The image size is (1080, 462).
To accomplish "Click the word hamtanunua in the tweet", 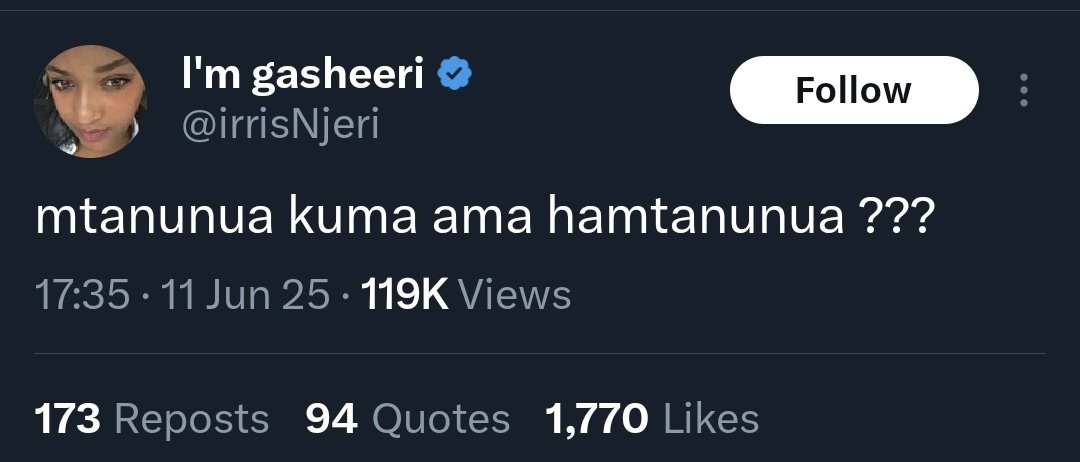I will pyautogui.click(x=696, y=218).
